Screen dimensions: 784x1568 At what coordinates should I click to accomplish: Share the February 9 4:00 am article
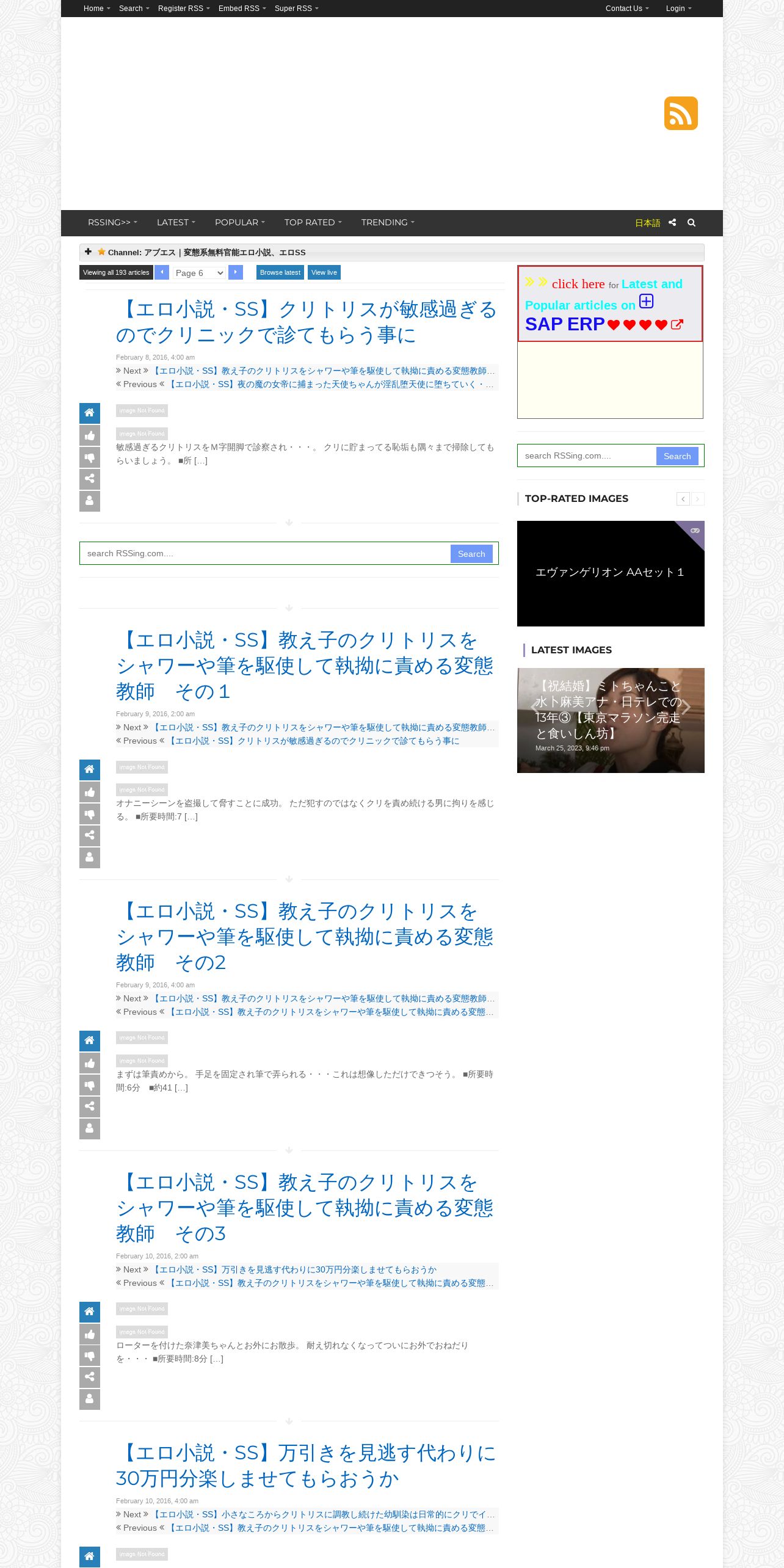tap(90, 1106)
